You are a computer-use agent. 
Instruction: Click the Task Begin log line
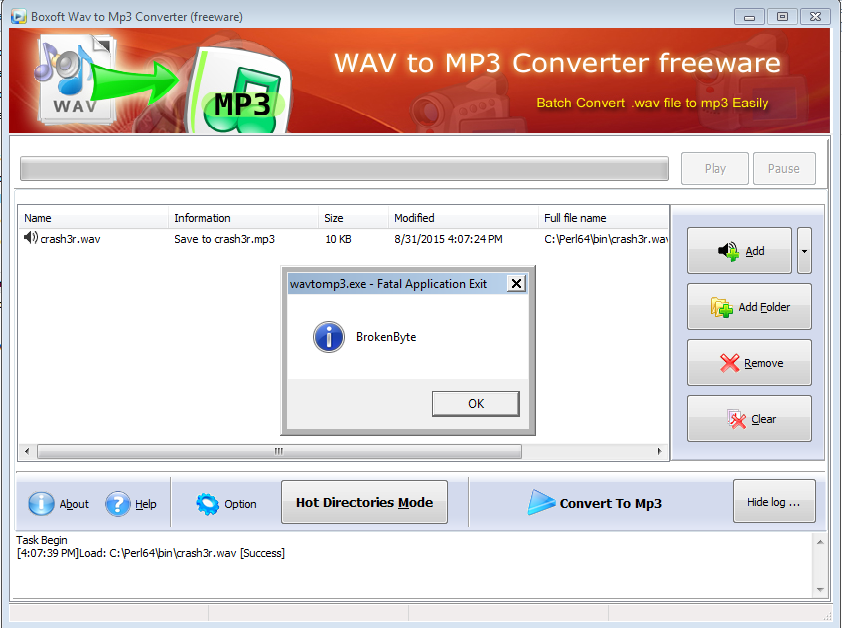coord(42,540)
